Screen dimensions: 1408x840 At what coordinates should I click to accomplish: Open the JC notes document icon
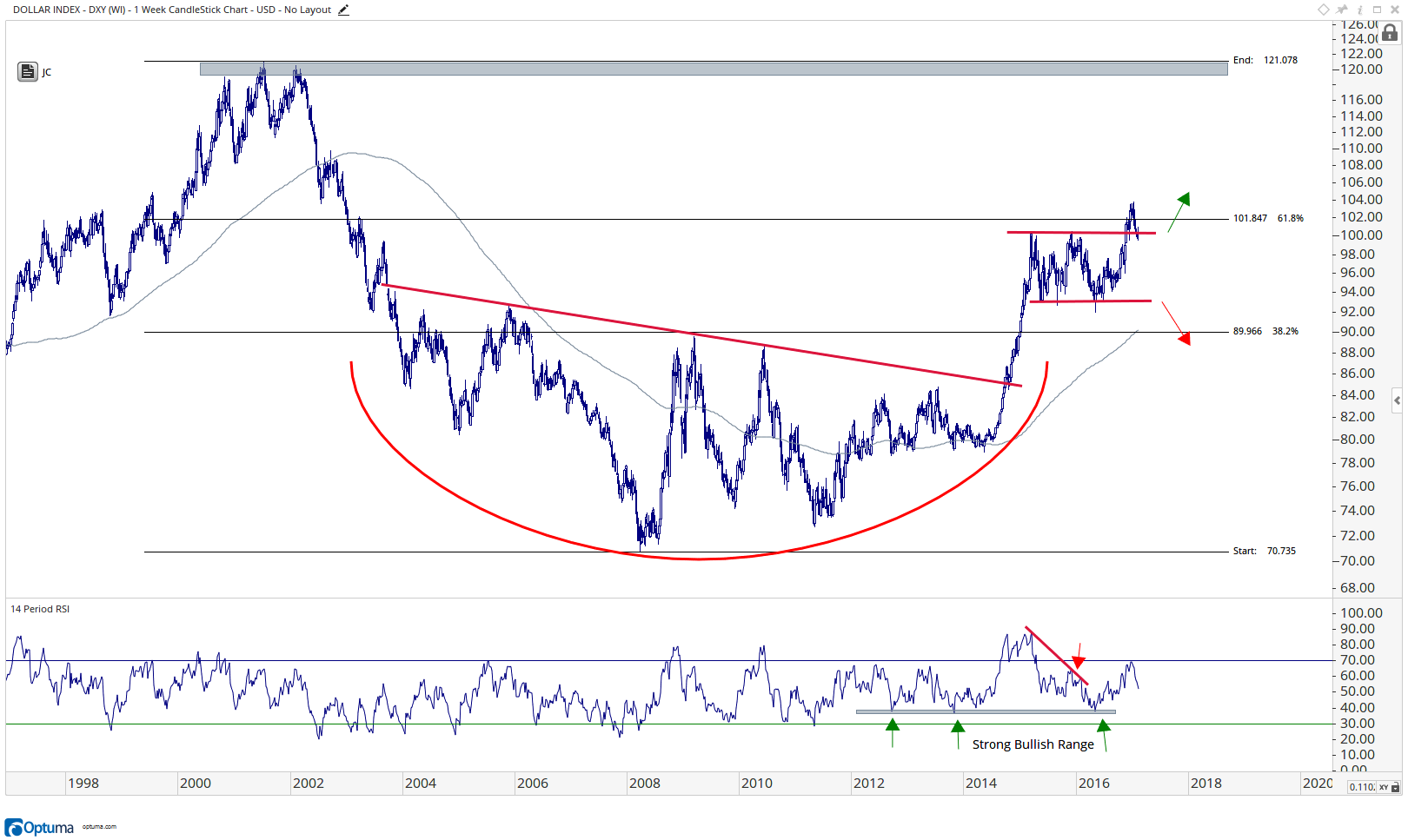point(27,71)
